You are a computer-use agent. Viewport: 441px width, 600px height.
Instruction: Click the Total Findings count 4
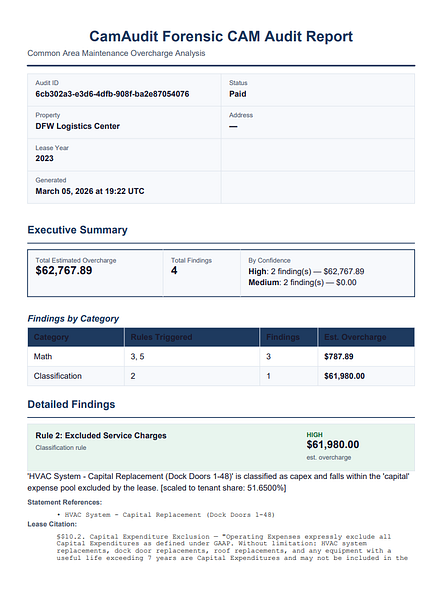coord(174,271)
